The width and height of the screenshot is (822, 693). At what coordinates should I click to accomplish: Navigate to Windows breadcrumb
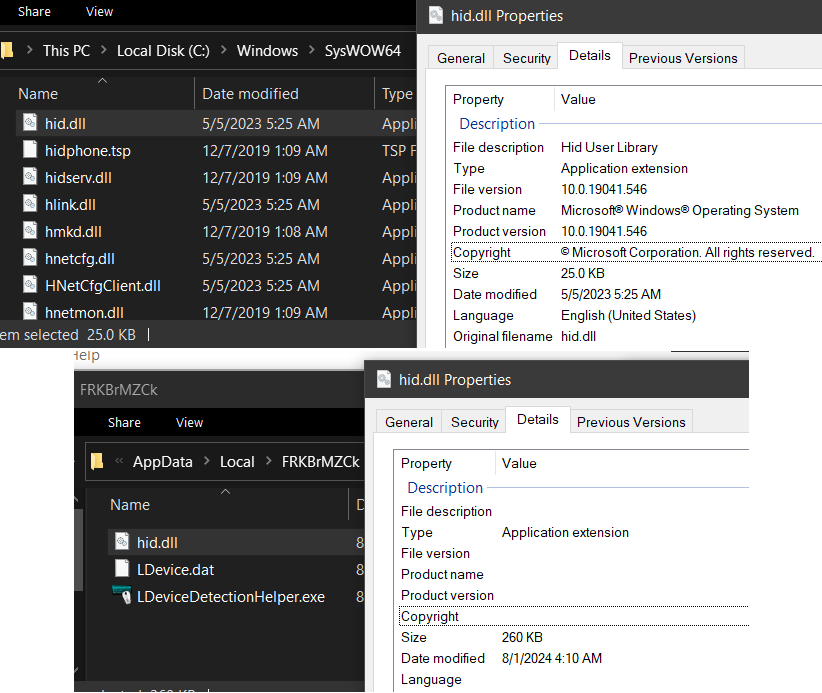(267, 50)
